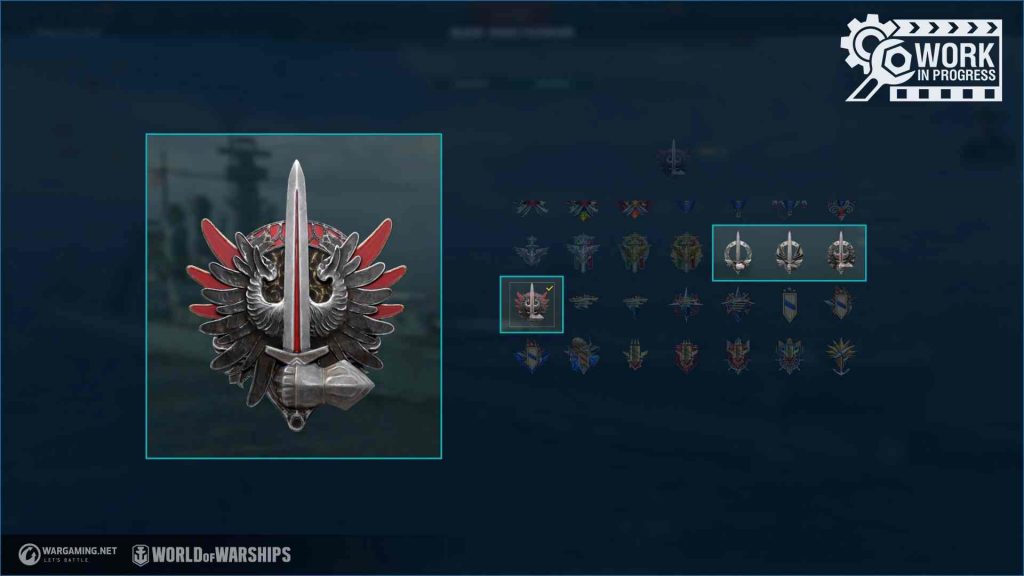Screen dimensions: 1024x576
Task: Choose the red shield emblem in bottom row
Action: pyautogui.click(x=686, y=357)
